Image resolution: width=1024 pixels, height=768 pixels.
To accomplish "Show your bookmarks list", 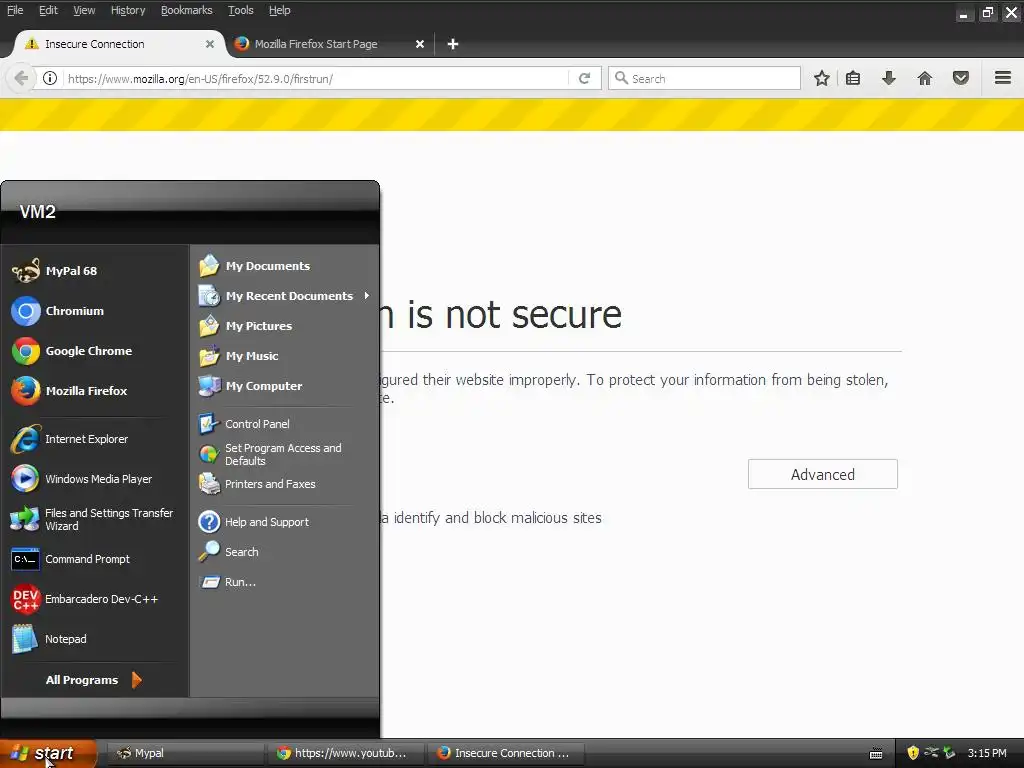I will pos(853,78).
